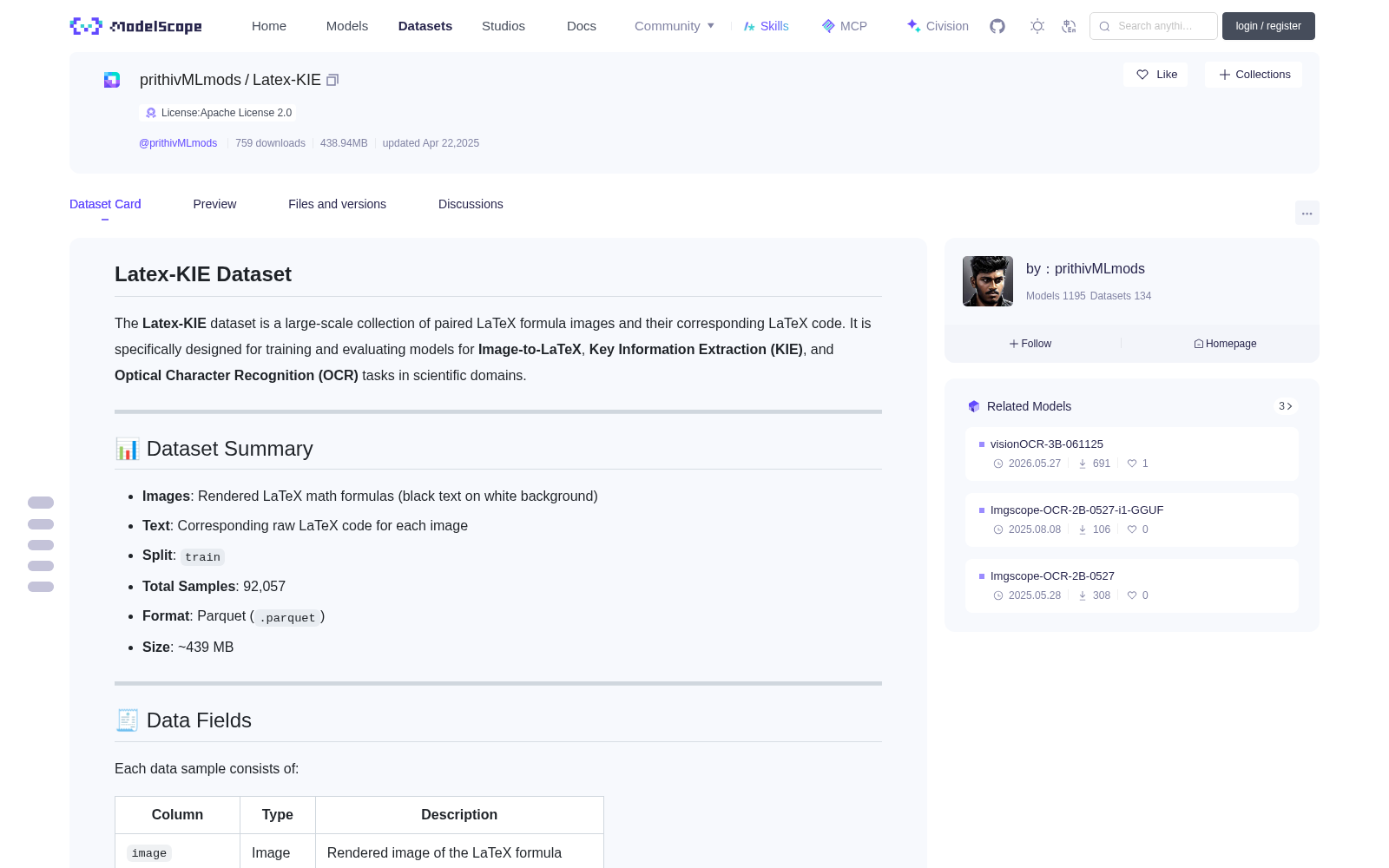Expand Related Models count arrow
Image resolution: width=1389 pixels, height=868 pixels.
1286,406
